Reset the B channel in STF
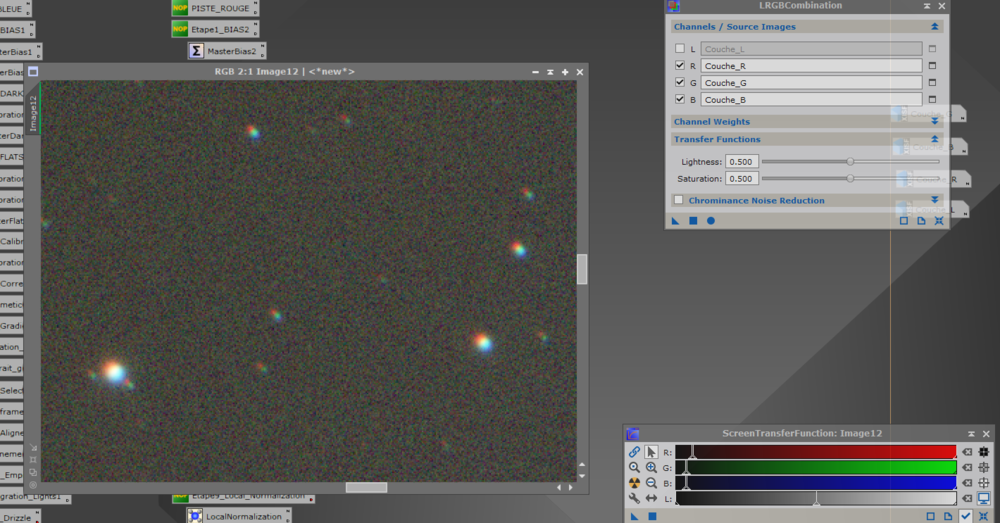The width and height of the screenshot is (1000, 523). pyautogui.click(x=967, y=483)
